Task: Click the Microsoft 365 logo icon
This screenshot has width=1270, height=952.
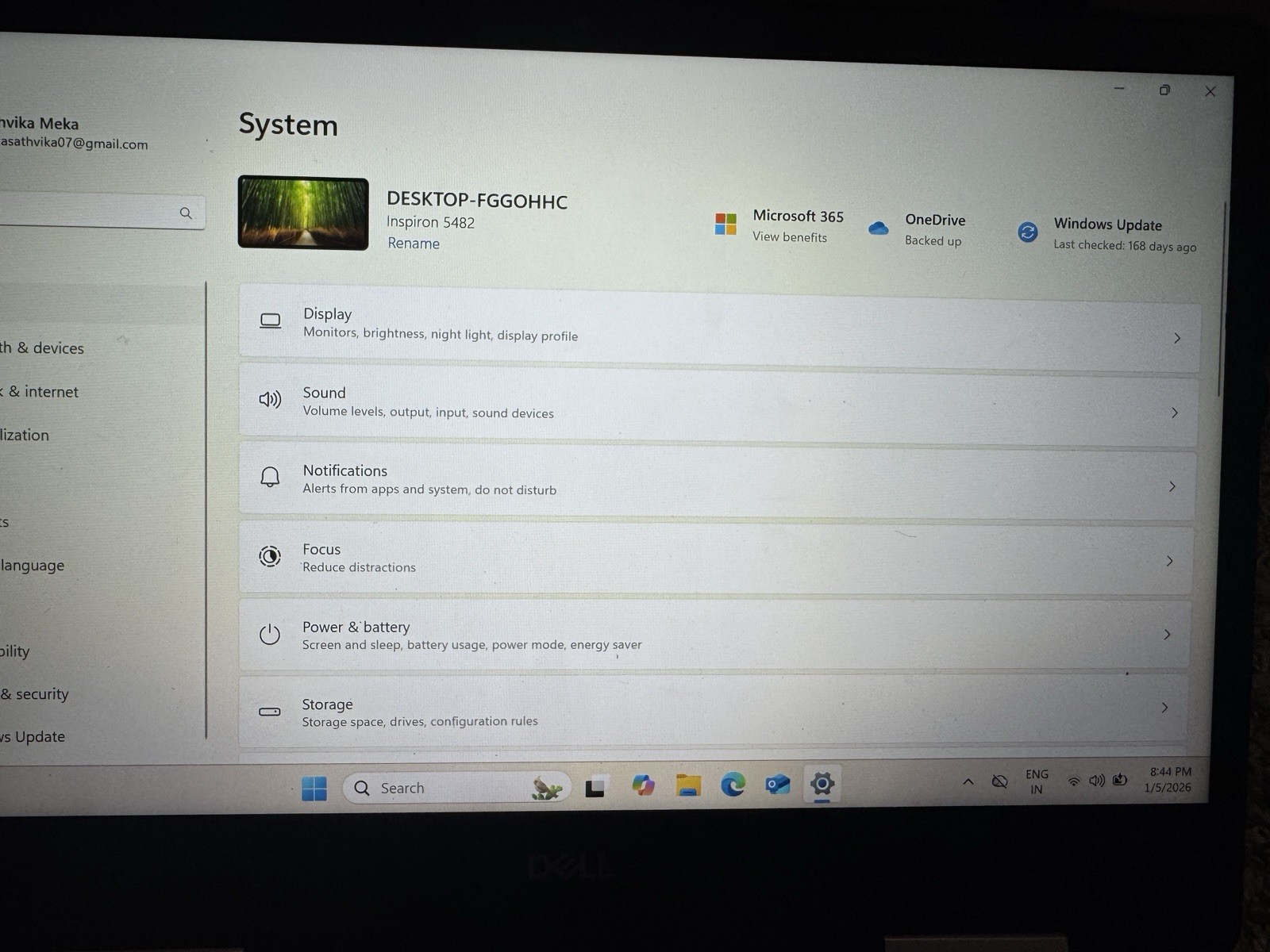Action: point(725,225)
